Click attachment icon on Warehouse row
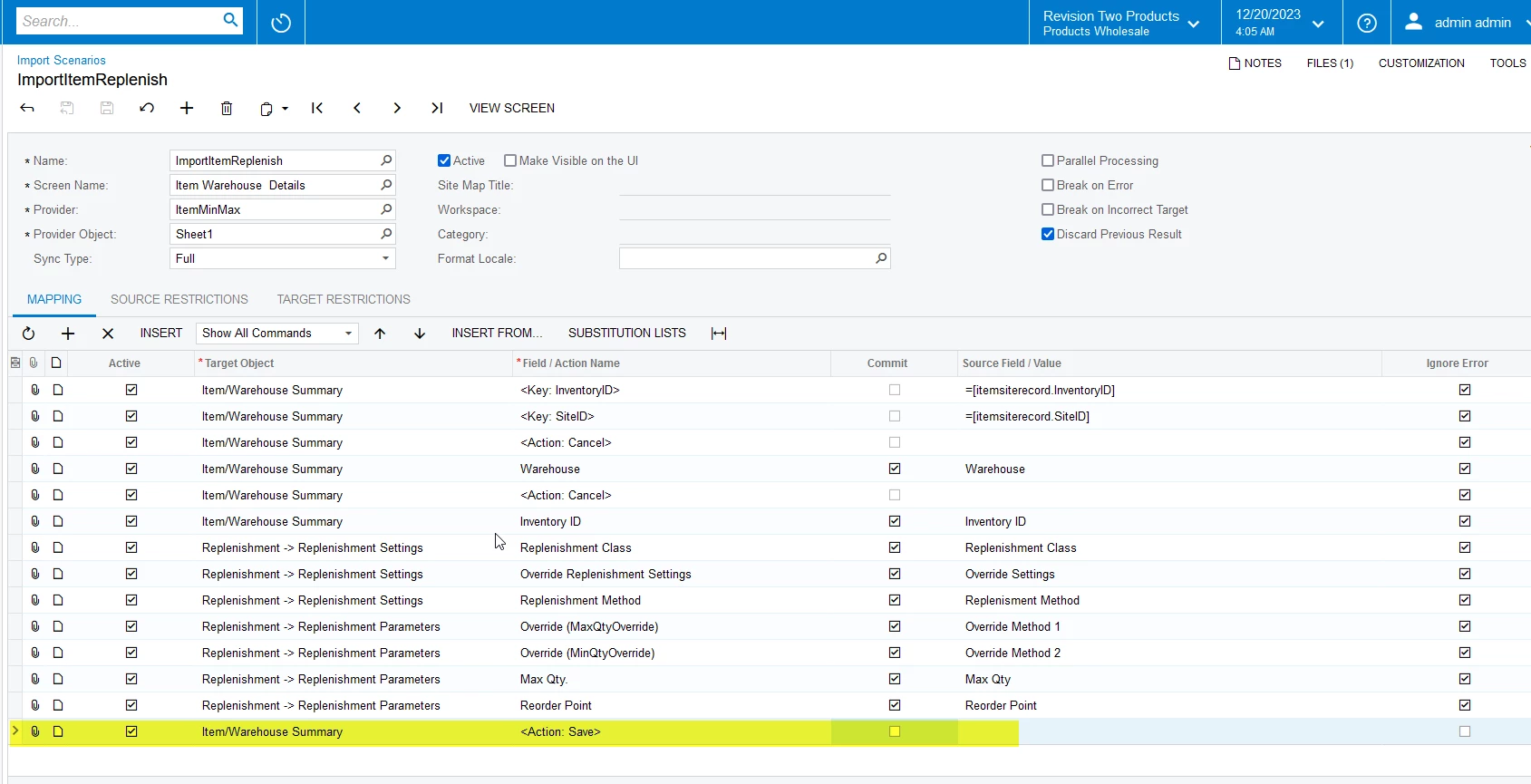 pyautogui.click(x=35, y=469)
